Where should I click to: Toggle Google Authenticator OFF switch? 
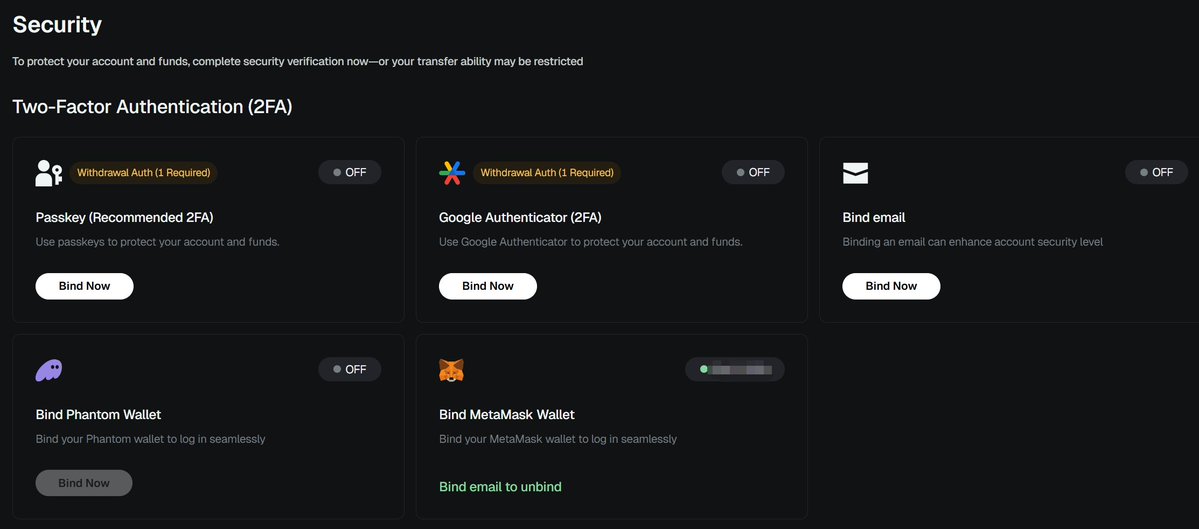pos(753,172)
